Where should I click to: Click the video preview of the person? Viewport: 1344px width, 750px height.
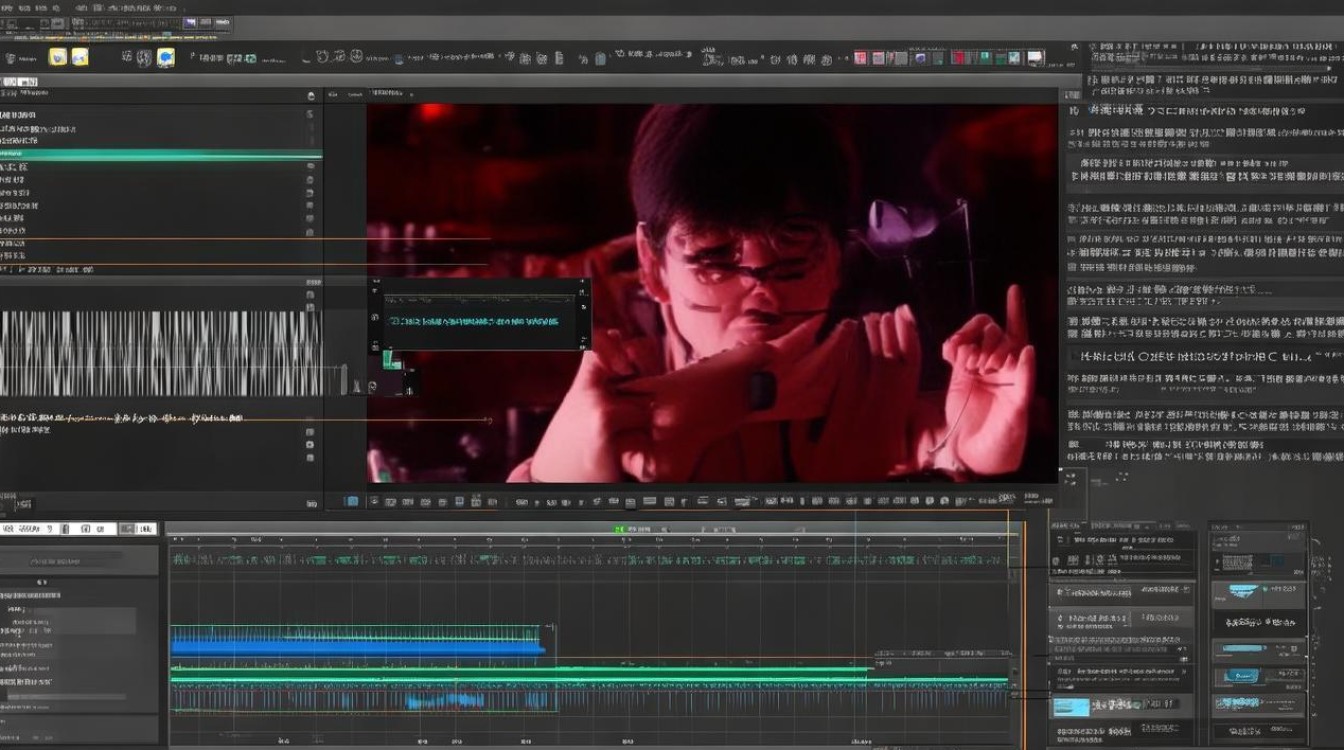pyautogui.click(x=712, y=293)
